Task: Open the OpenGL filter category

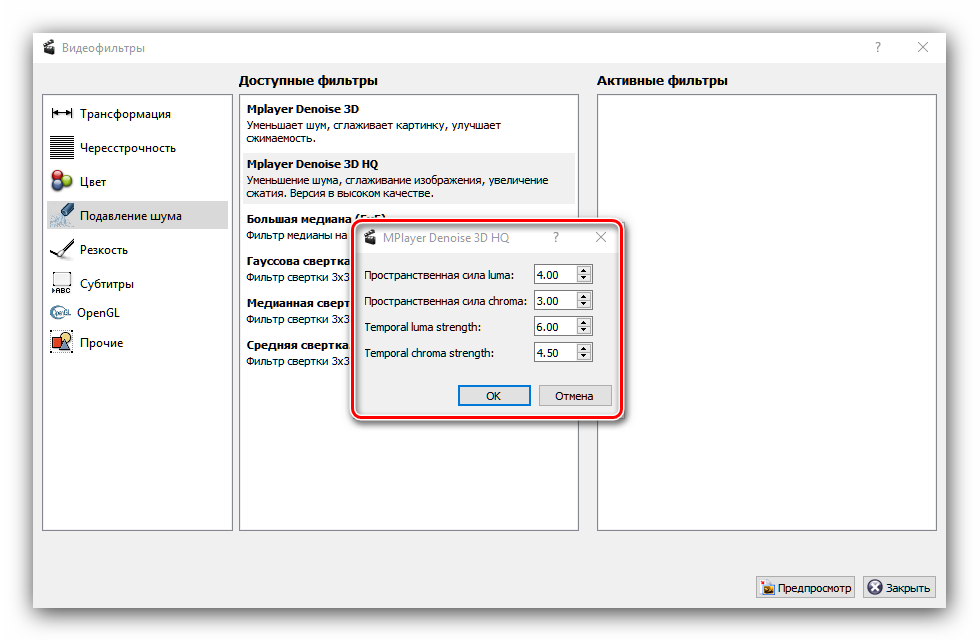Action: tap(97, 313)
